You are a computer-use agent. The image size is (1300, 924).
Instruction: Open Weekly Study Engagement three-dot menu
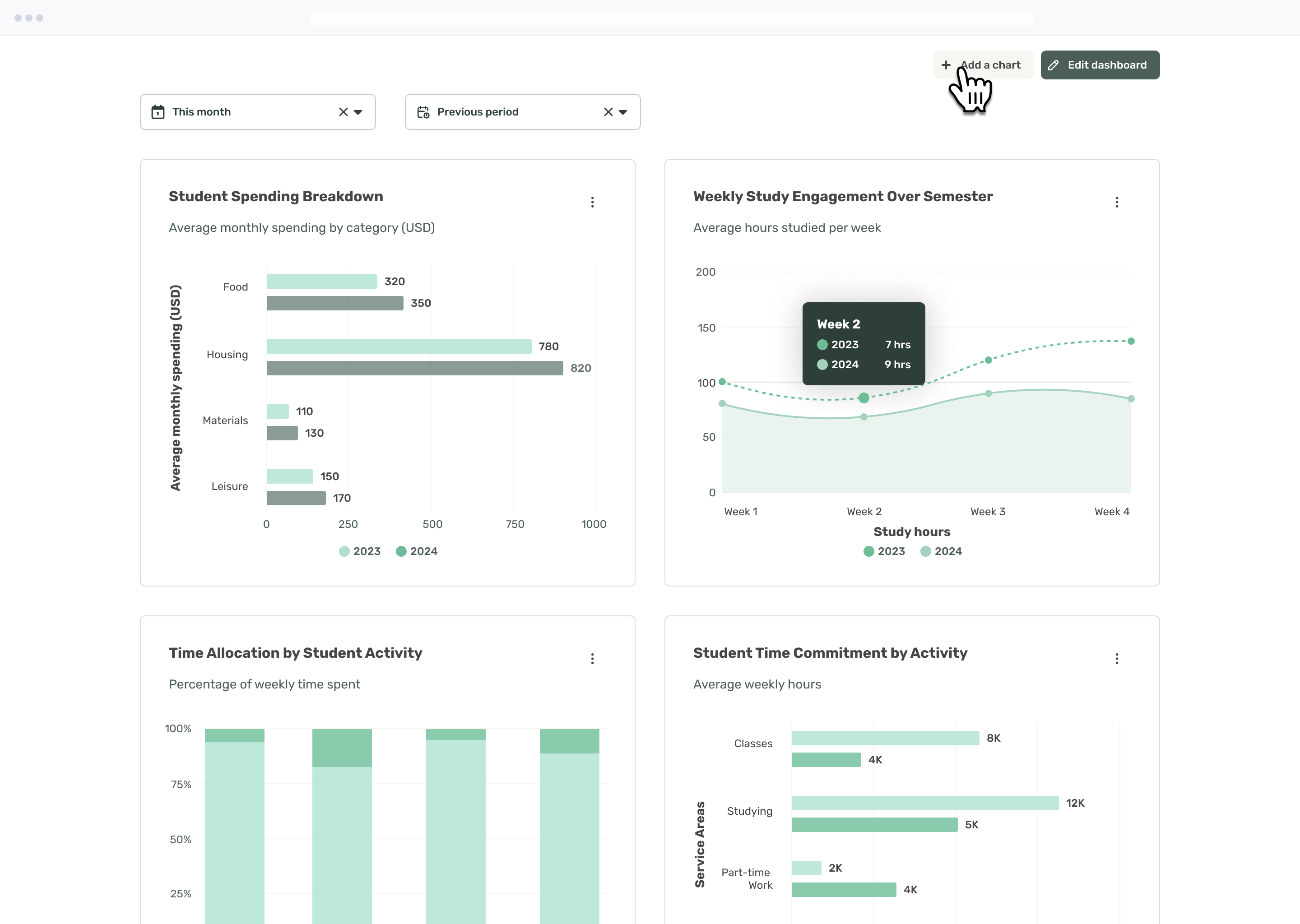(x=1117, y=202)
